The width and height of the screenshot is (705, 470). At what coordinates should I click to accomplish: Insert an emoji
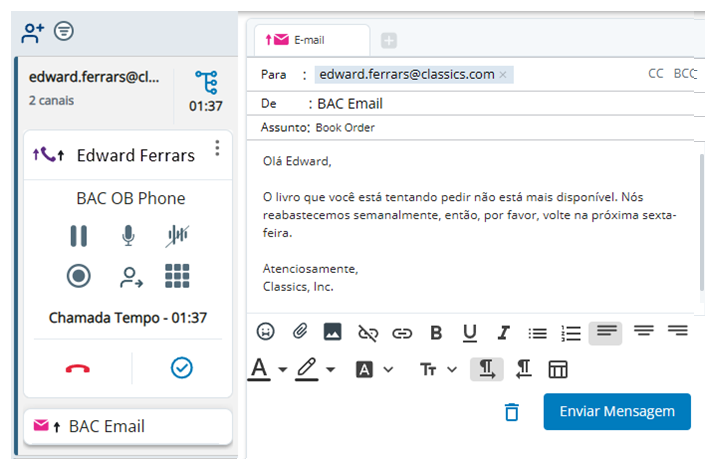click(265, 332)
